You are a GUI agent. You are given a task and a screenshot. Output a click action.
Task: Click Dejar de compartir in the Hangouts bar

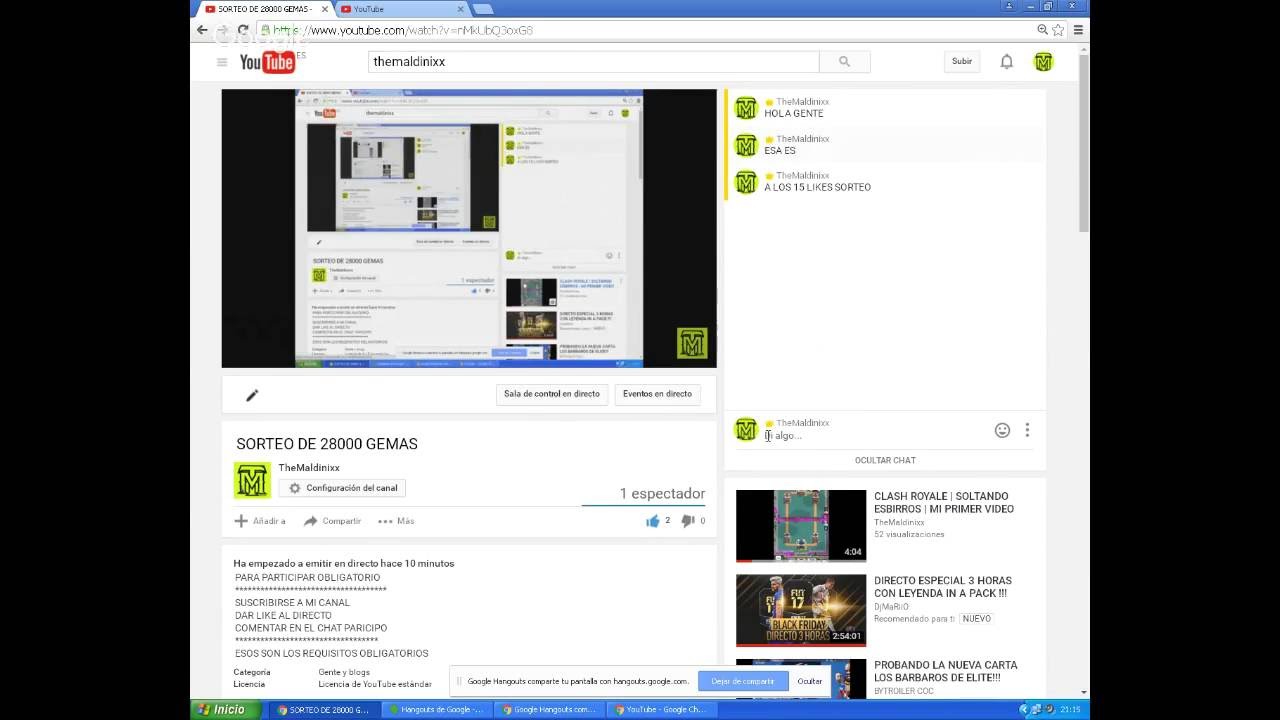[x=743, y=681]
